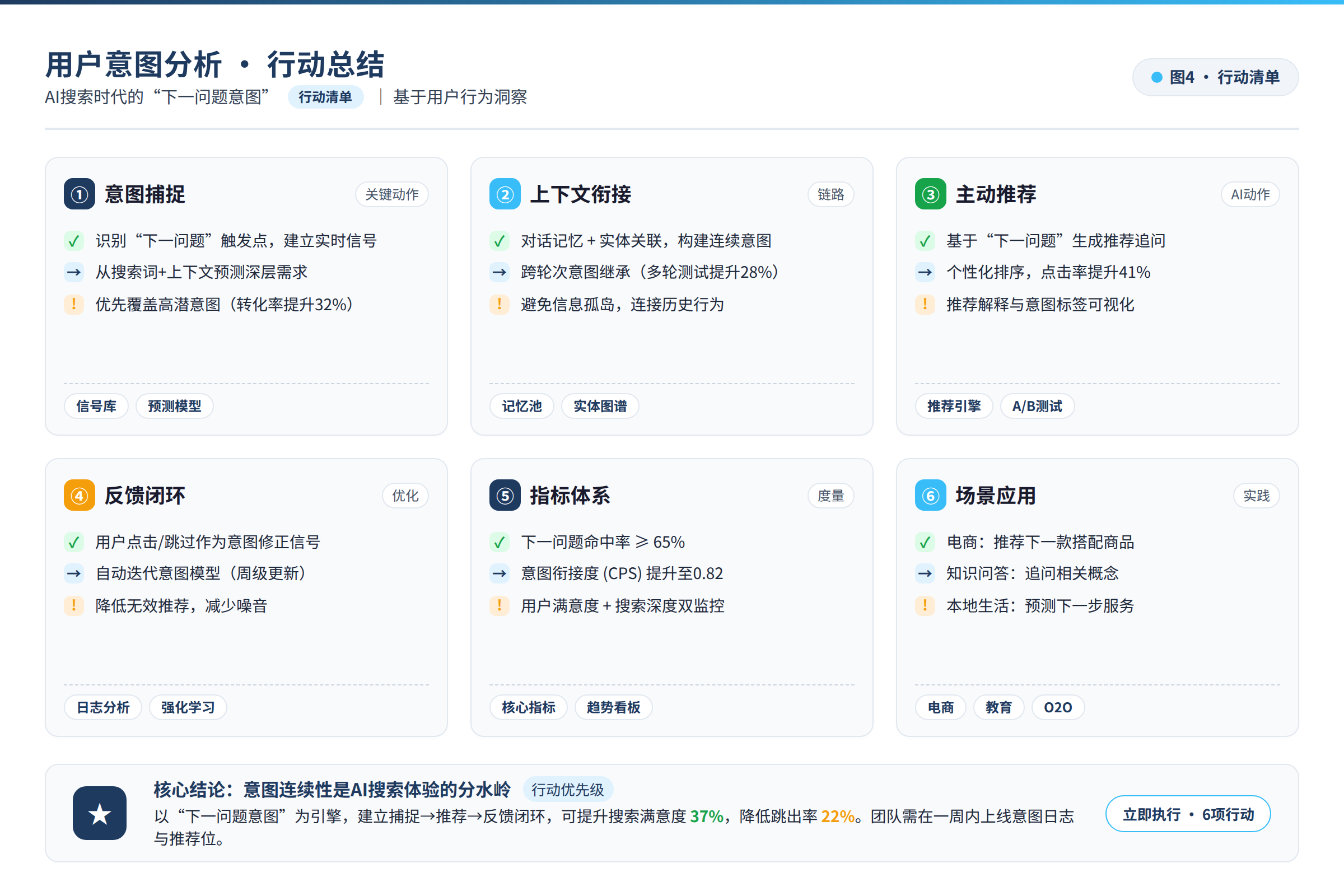Viewport: 1344px width, 896px height.
Task: Click the 预测模型 tag
Action: pyautogui.click(x=174, y=405)
